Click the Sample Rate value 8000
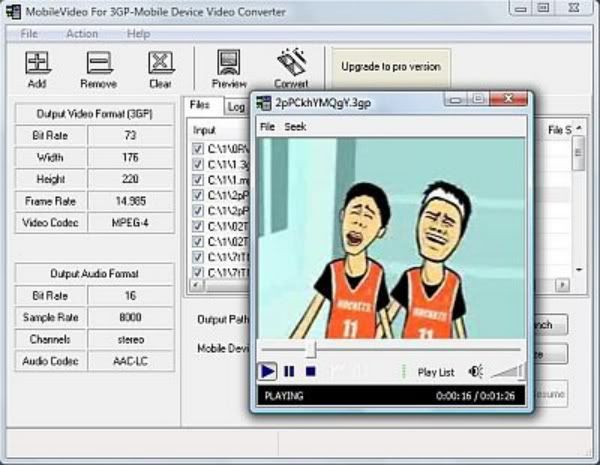 coord(130,317)
